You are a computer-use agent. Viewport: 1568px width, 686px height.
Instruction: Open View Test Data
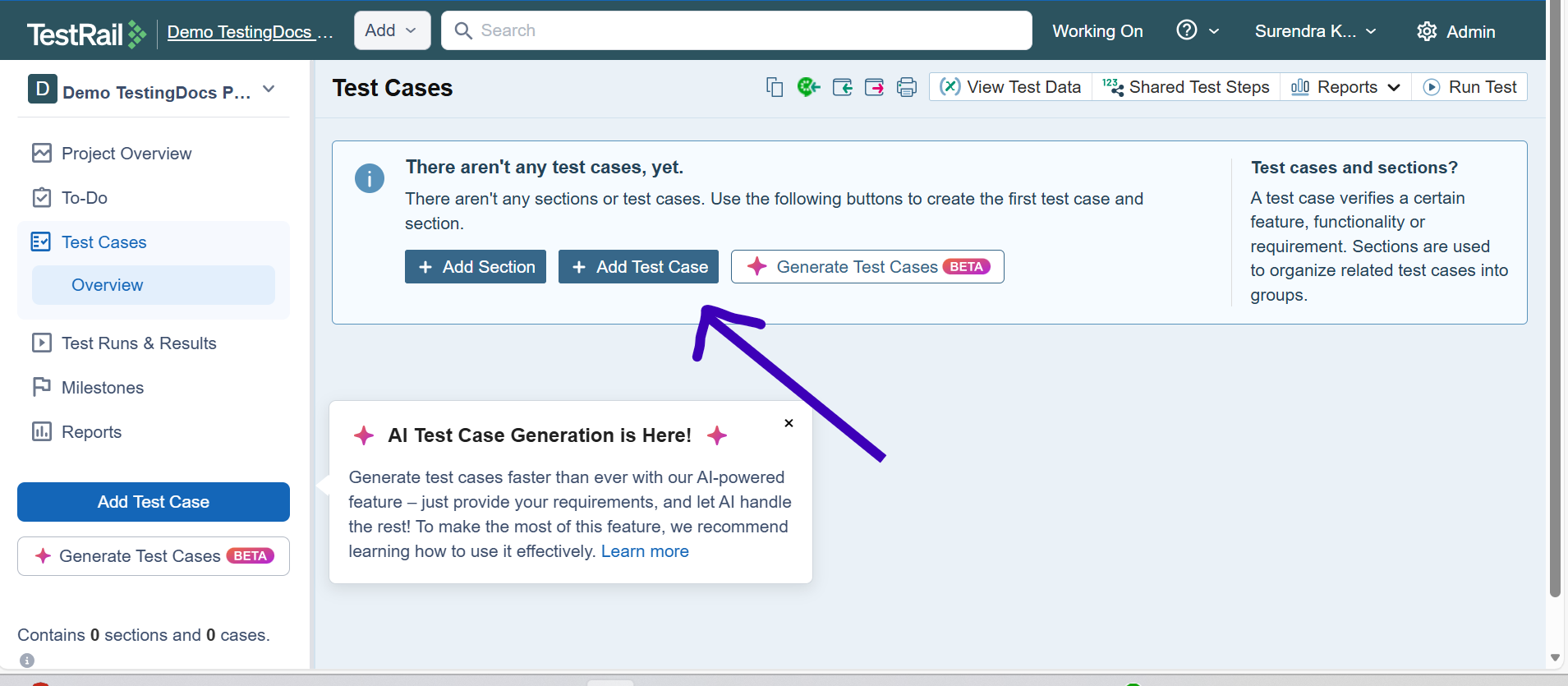[1010, 87]
